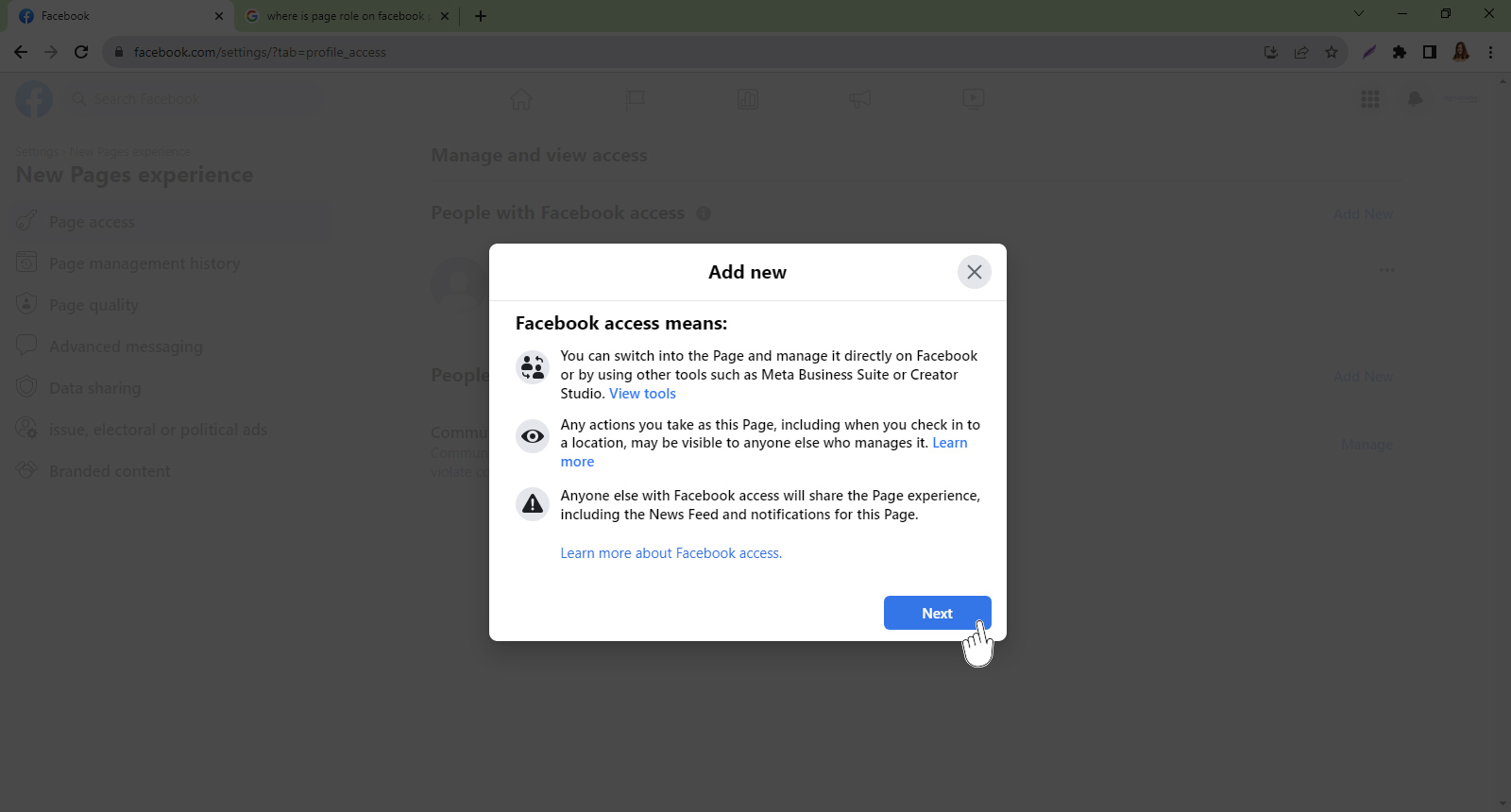Bookmark this page with star icon
Screen dimensions: 1511x812
click(x=1332, y=52)
